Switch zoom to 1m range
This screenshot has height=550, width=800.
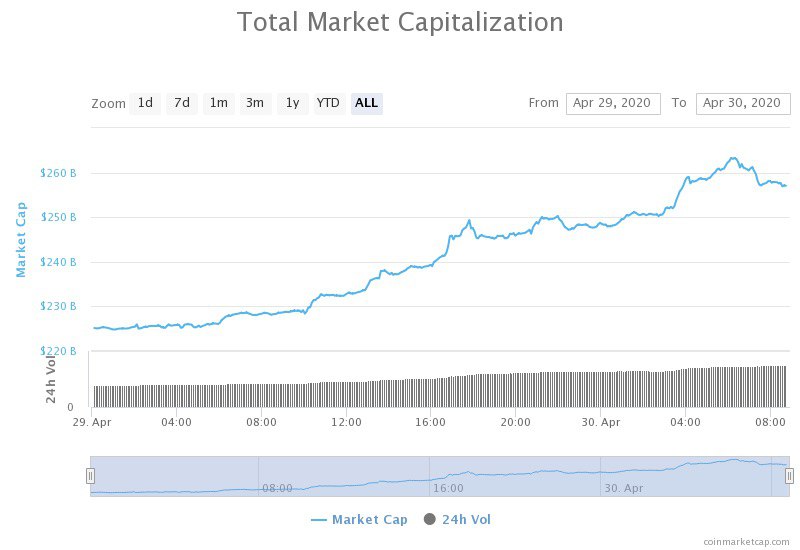click(218, 103)
